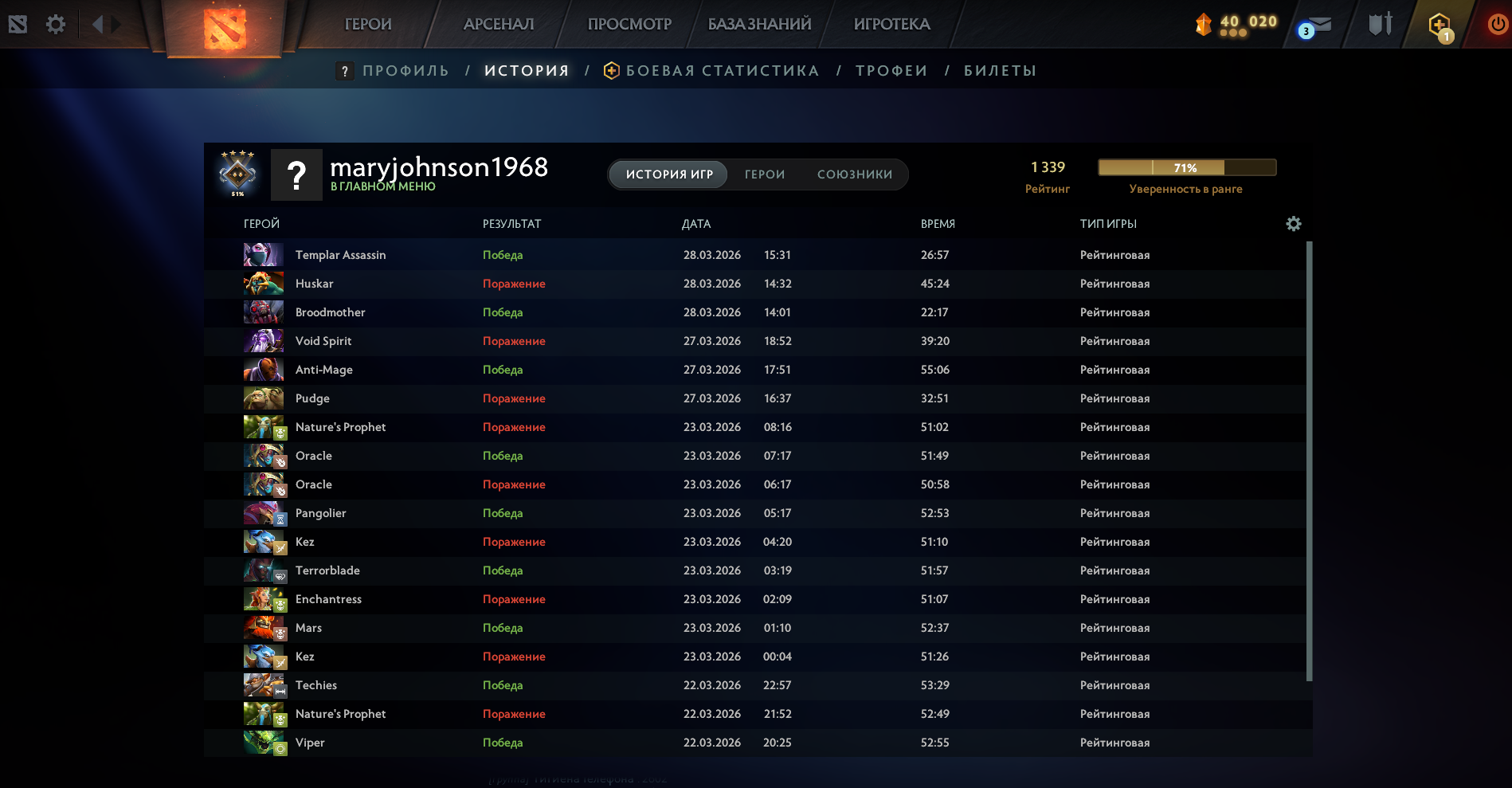Open the Арсенал top menu

(499, 24)
